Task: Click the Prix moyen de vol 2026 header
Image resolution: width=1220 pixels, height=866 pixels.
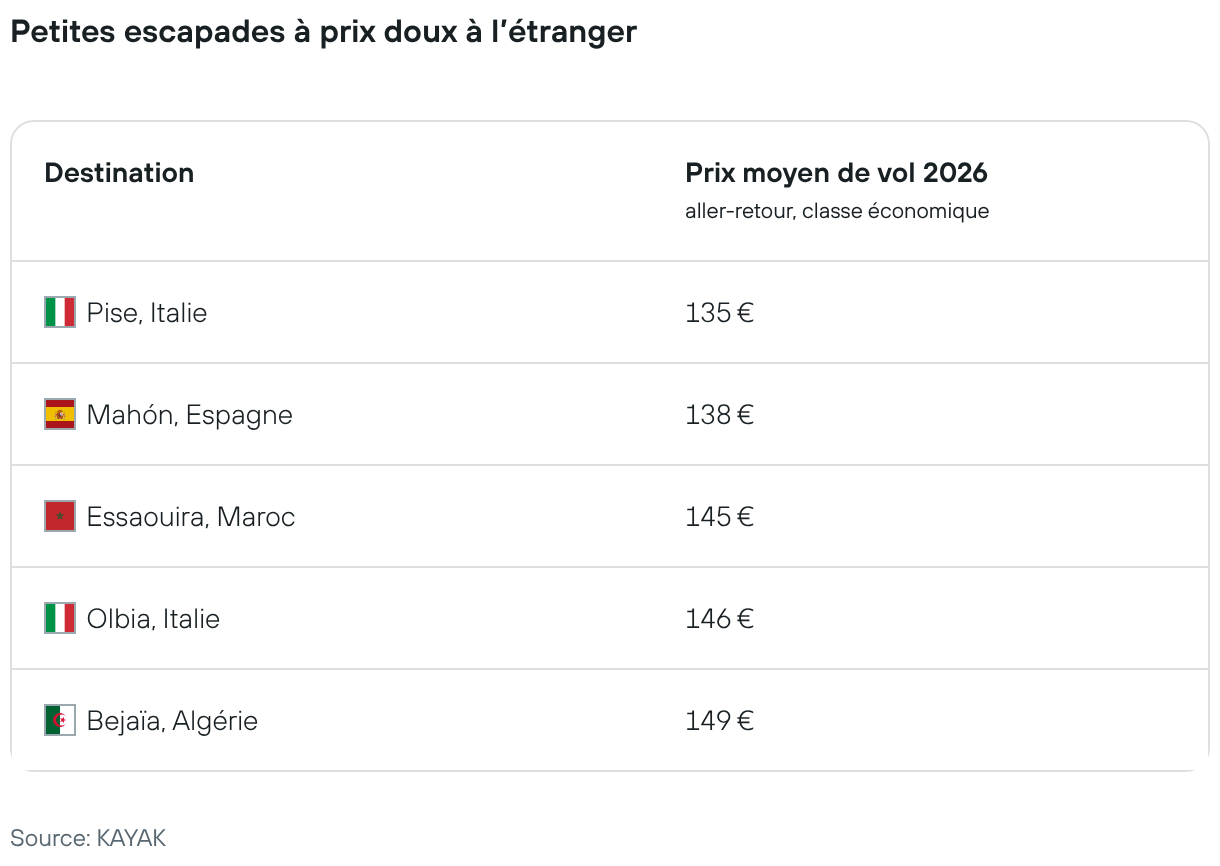Action: pyautogui.click(x=836, y=173)
